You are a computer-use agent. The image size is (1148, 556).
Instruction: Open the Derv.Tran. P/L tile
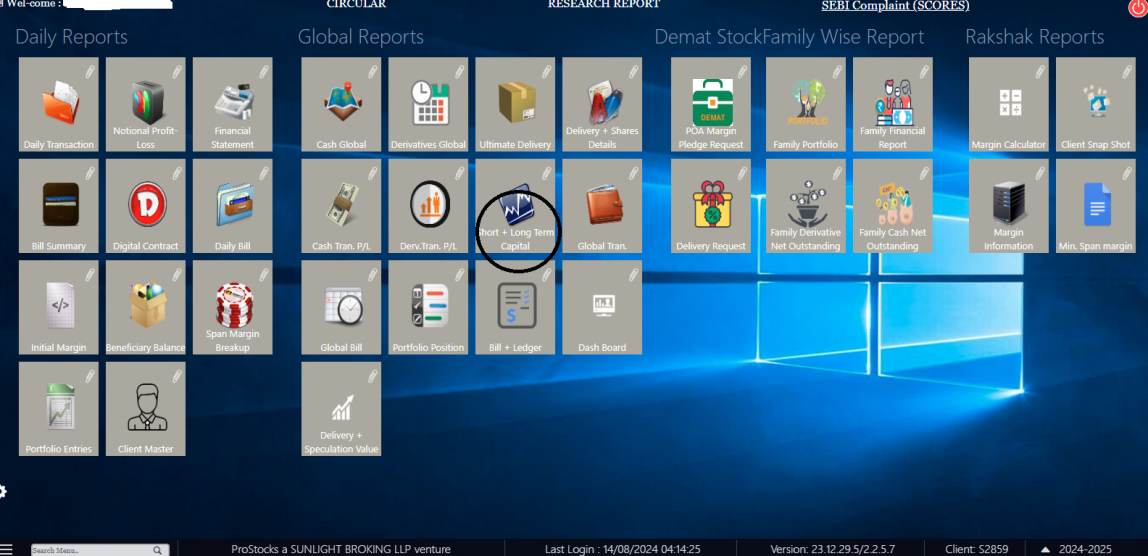(428, 207)
